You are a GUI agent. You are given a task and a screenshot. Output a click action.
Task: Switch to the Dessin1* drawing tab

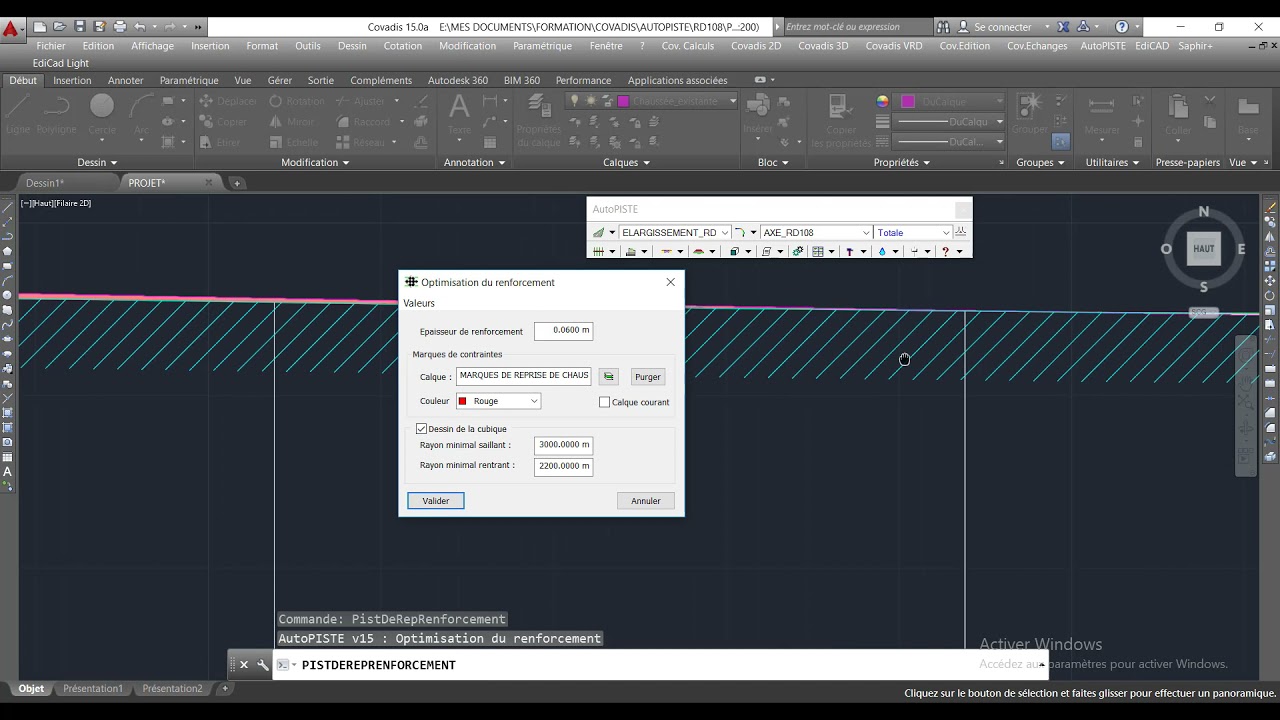pyautogui.click(x=45, y=183)
